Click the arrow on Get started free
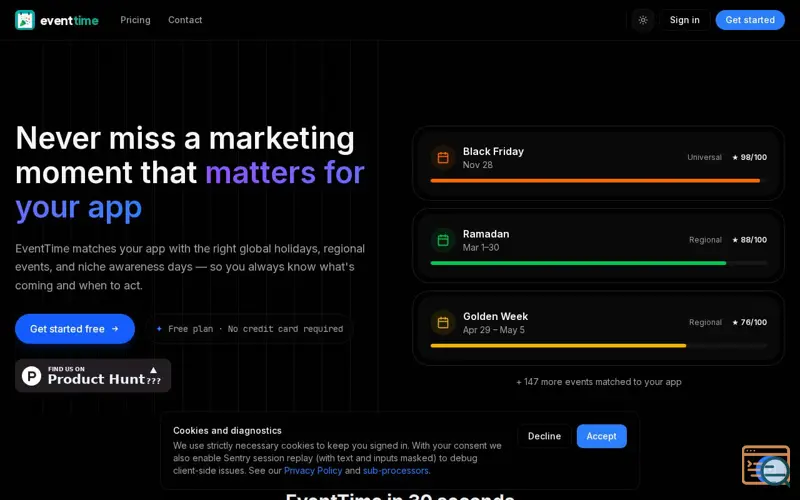The image size is (800, 500). (x=115, y=329)
